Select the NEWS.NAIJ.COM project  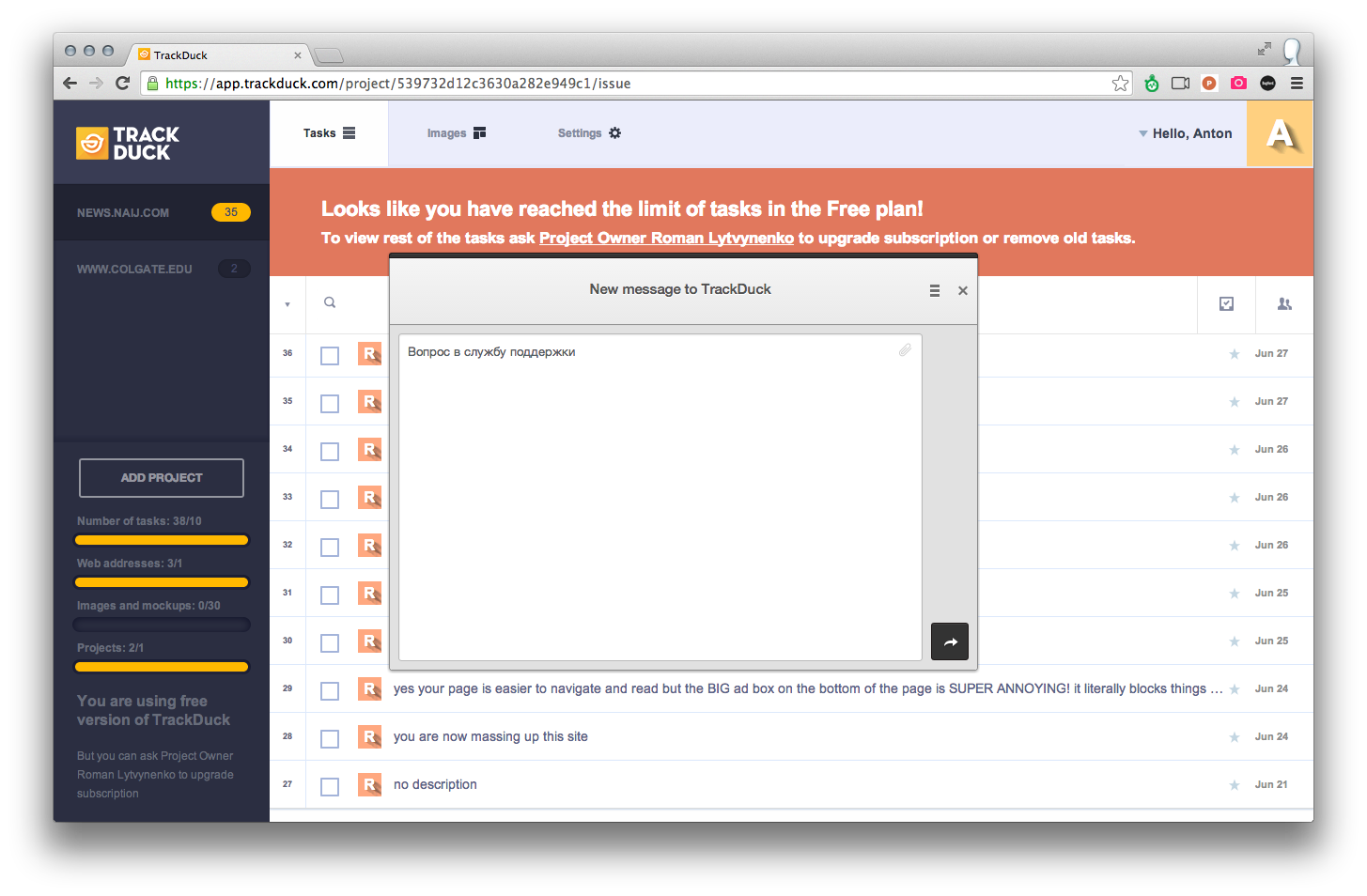point(162,212)
